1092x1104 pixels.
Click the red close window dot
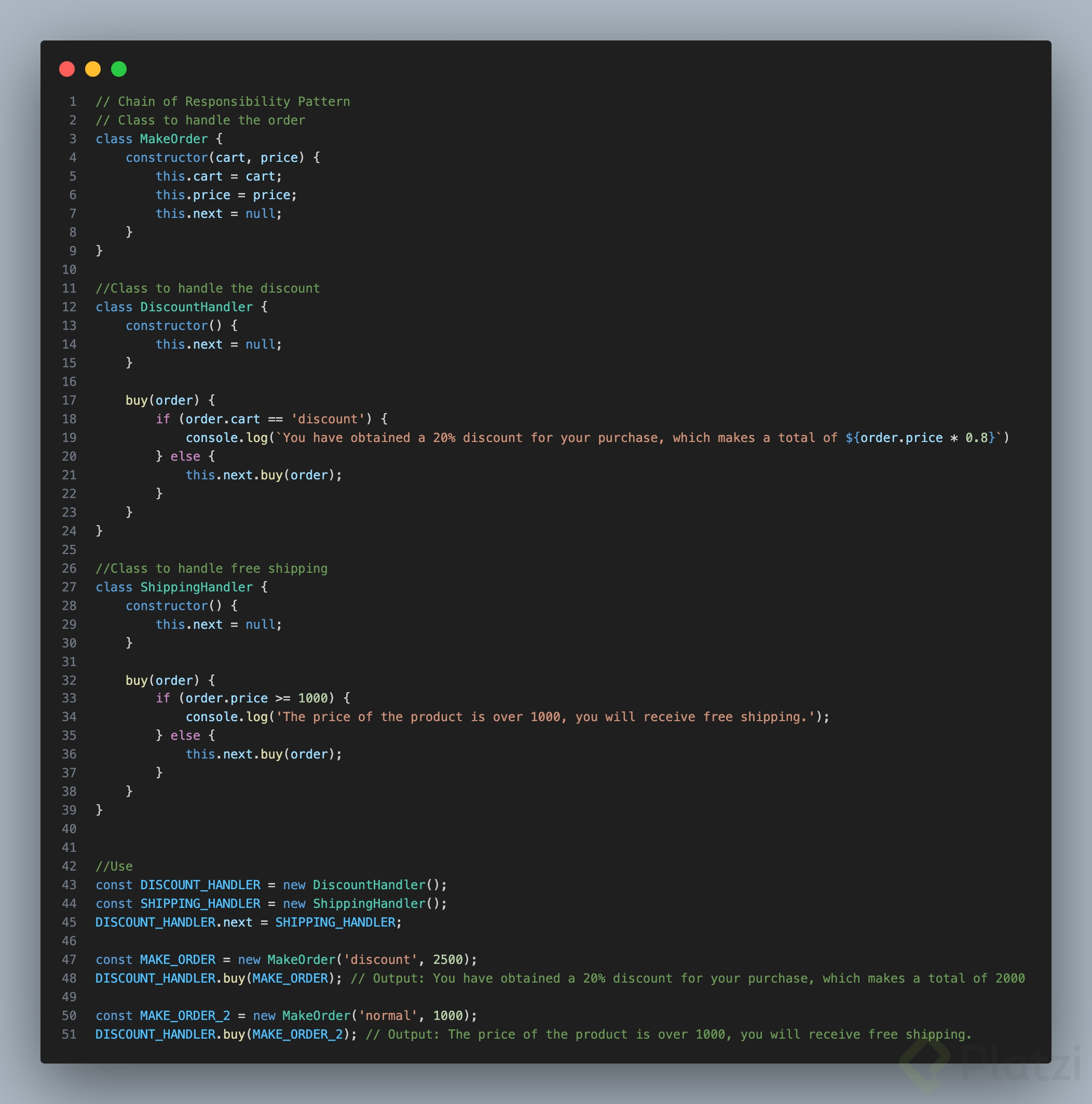coord(67,69)
